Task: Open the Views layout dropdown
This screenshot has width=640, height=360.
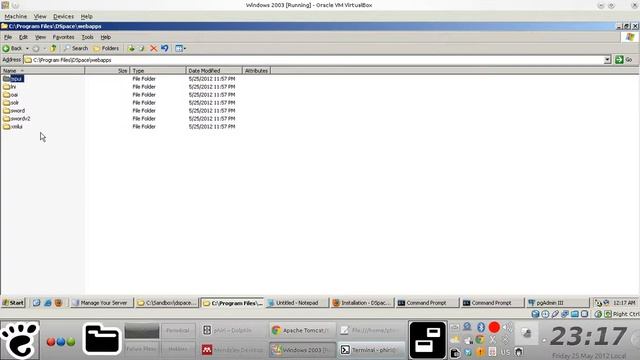Action: (x=180, y=48)
